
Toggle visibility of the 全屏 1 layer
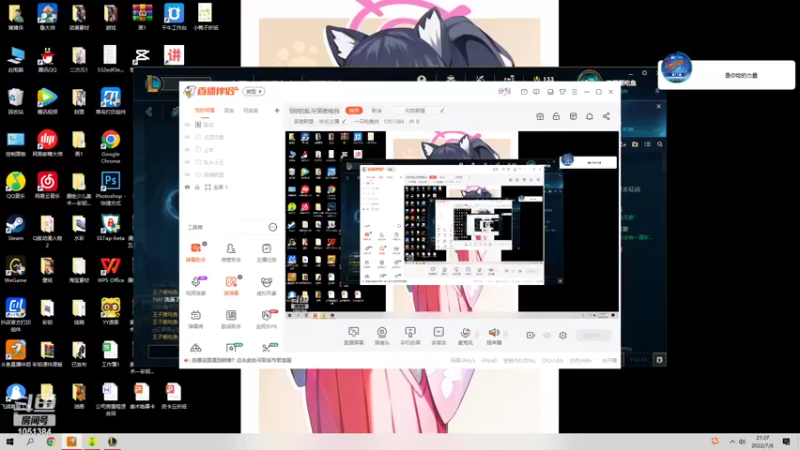click(187, 187)
